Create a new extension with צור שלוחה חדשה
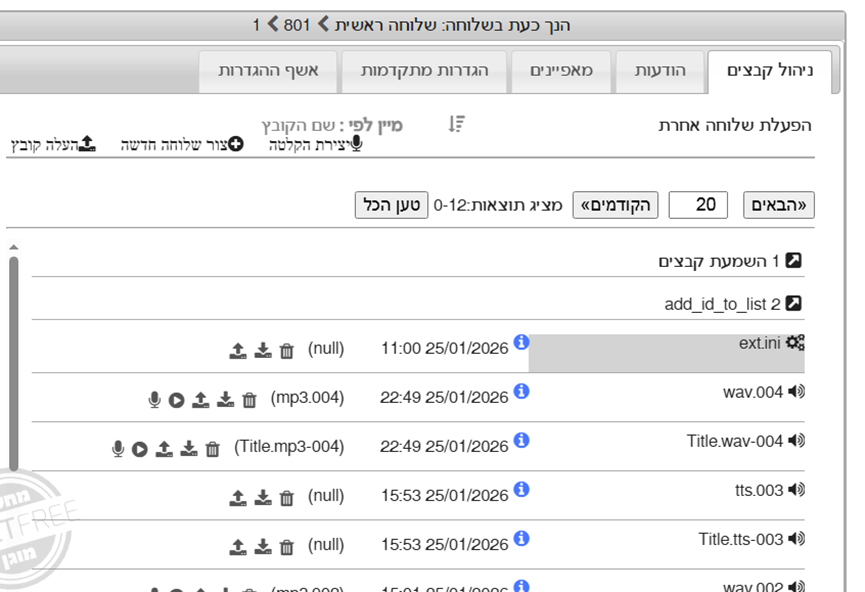The height and width of the screenshot is (592, 865). (182, 145)
